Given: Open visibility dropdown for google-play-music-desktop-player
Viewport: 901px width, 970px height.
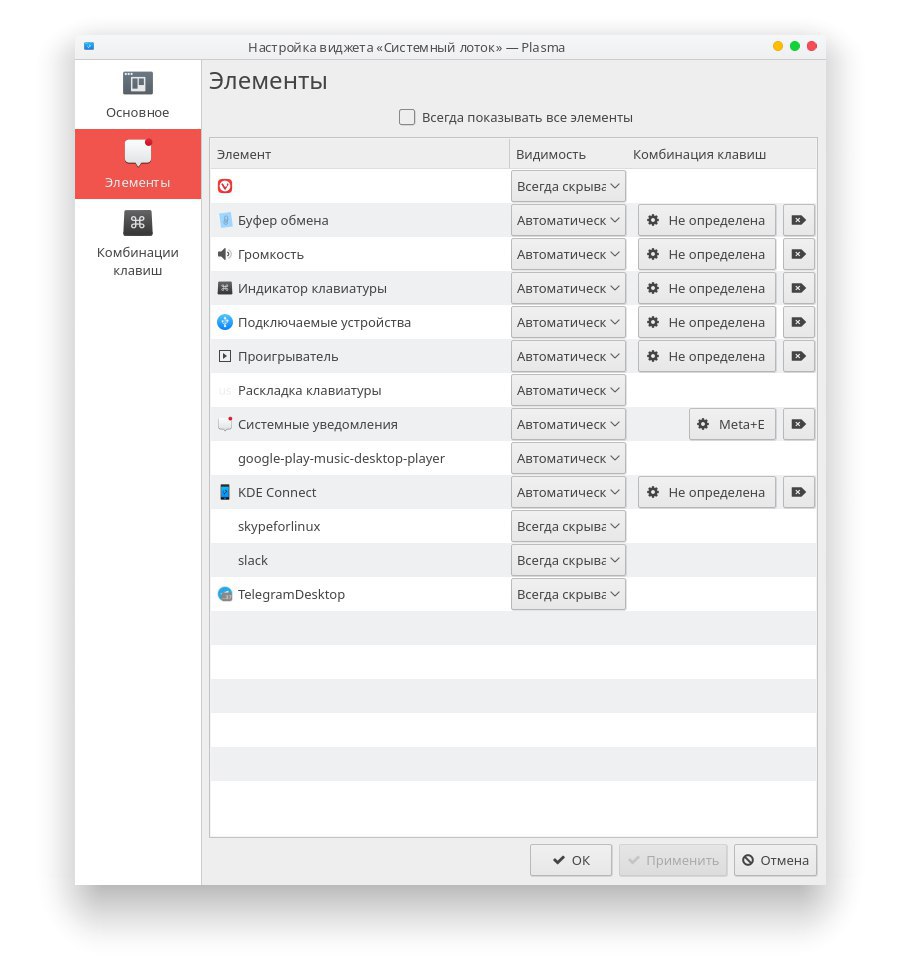Looking at the screenshot, I should click(568, 458).
